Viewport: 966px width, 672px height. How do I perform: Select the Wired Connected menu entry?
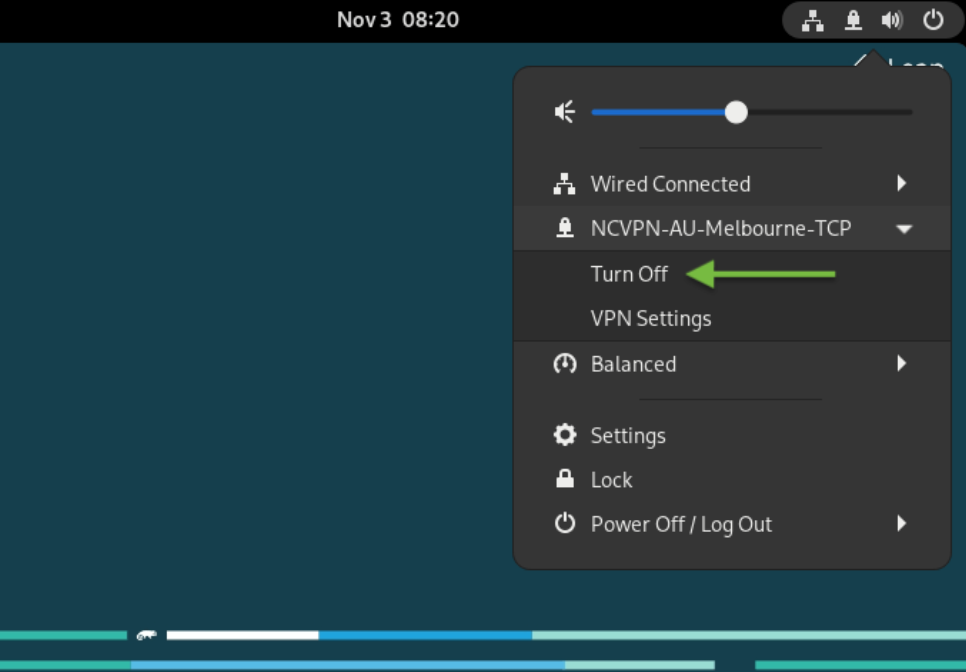(732, 184)
